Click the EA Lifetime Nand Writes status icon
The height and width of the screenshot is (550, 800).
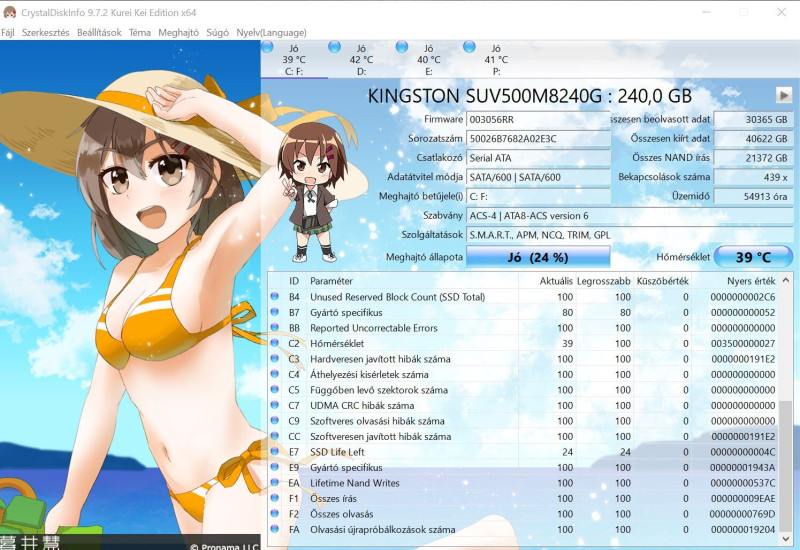pyautogui.click(x=274, y=482)
